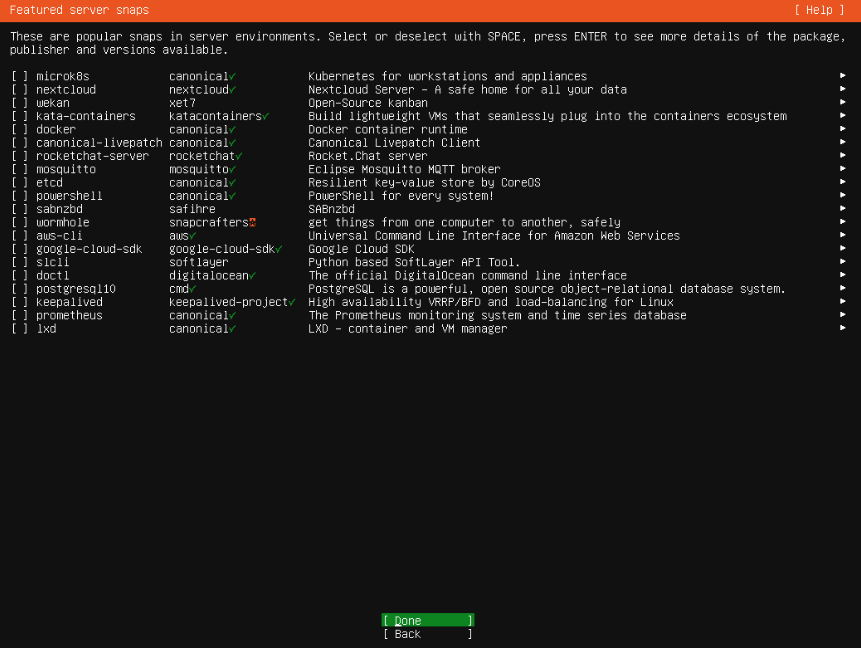Click the orange star badge next to snapcrafters
This screenshot has width=861, height=648.
click(252, 222)
